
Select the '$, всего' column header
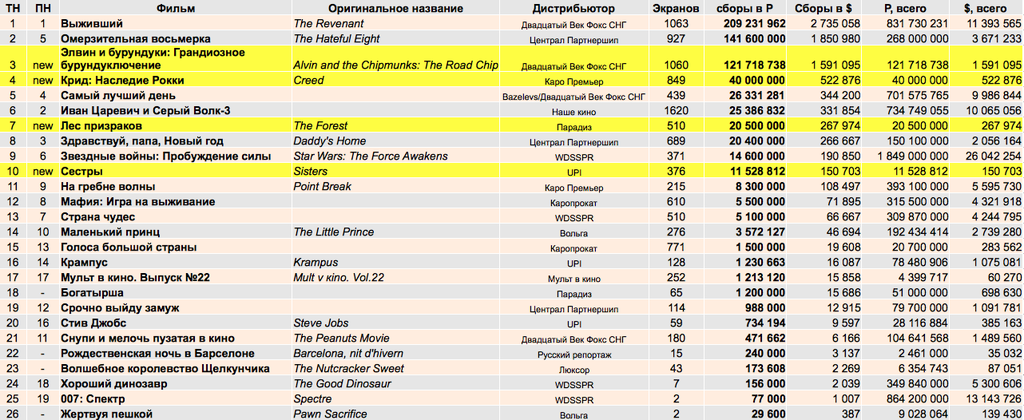click(x=985, y=8)
